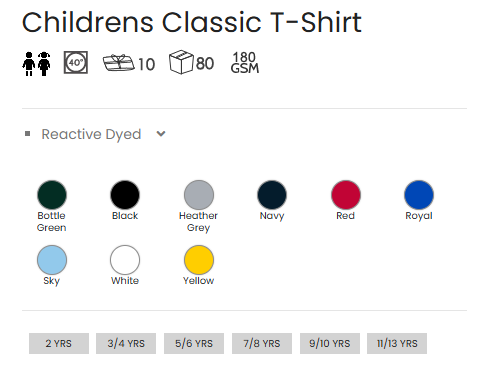Click the 11/13 YRS size button

(397, 343)
